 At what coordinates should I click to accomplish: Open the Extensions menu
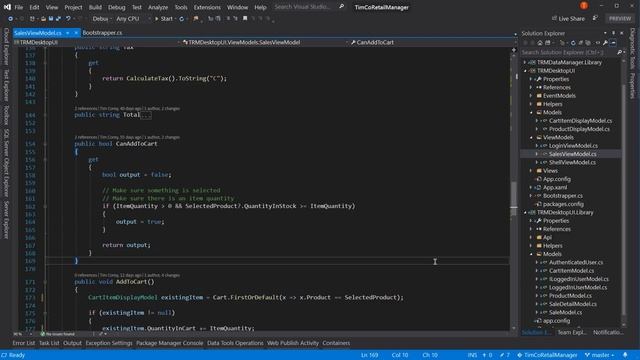(x=207, y=7)
